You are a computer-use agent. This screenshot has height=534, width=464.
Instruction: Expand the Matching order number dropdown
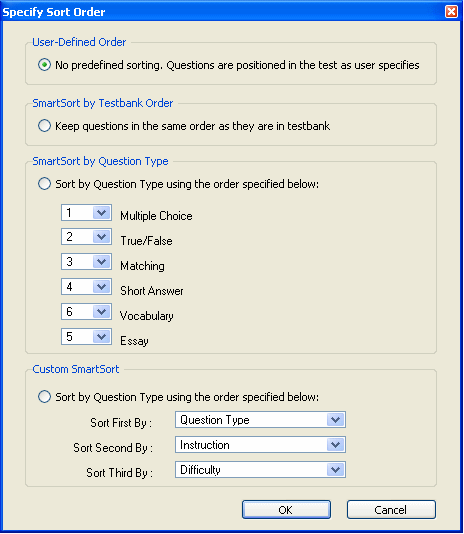101,262
